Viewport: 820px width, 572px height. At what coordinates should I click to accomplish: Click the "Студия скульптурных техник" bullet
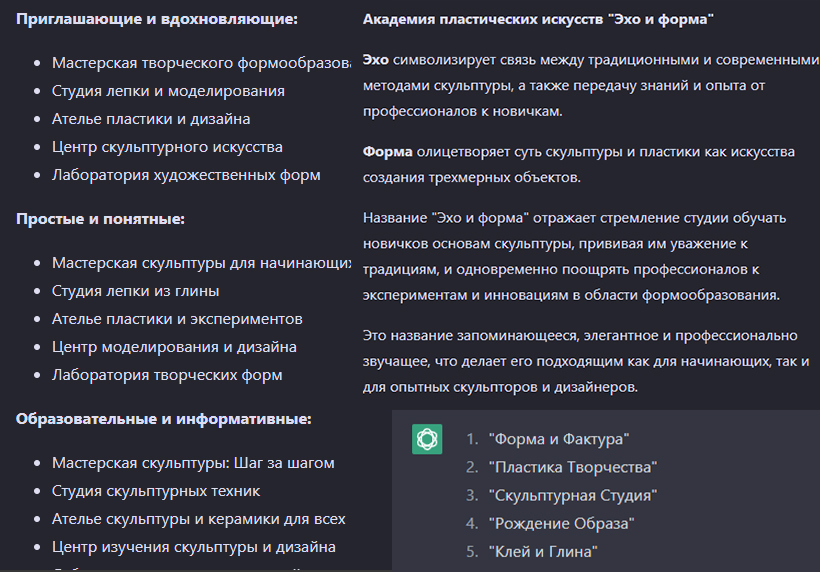156,491
